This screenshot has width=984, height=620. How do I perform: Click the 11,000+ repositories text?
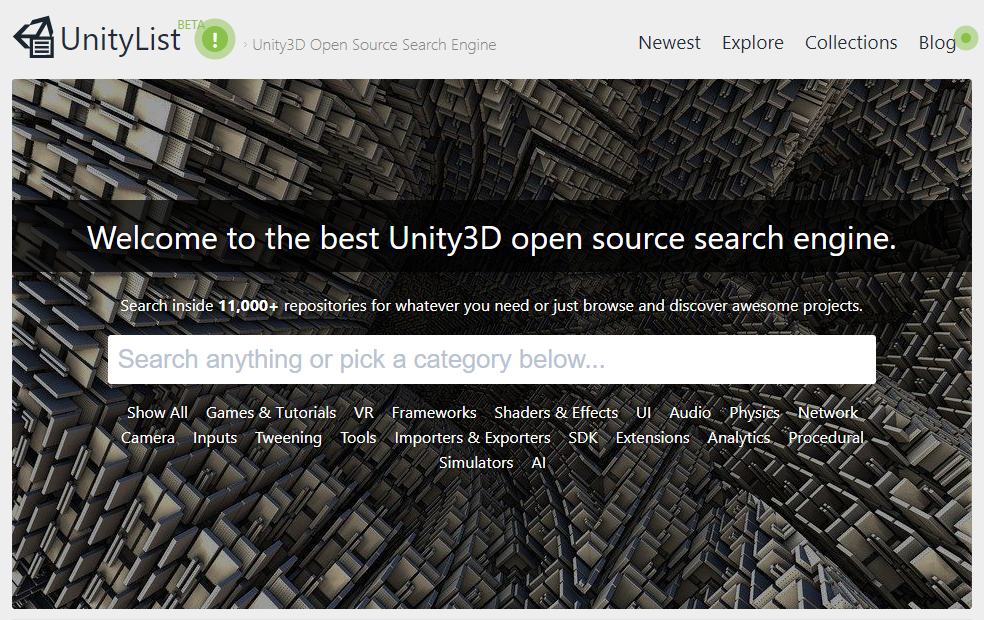pos(292,306)
